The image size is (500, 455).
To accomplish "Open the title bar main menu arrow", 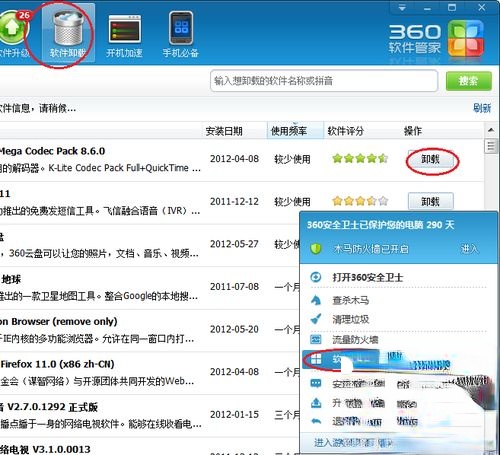I will (402, 7).
